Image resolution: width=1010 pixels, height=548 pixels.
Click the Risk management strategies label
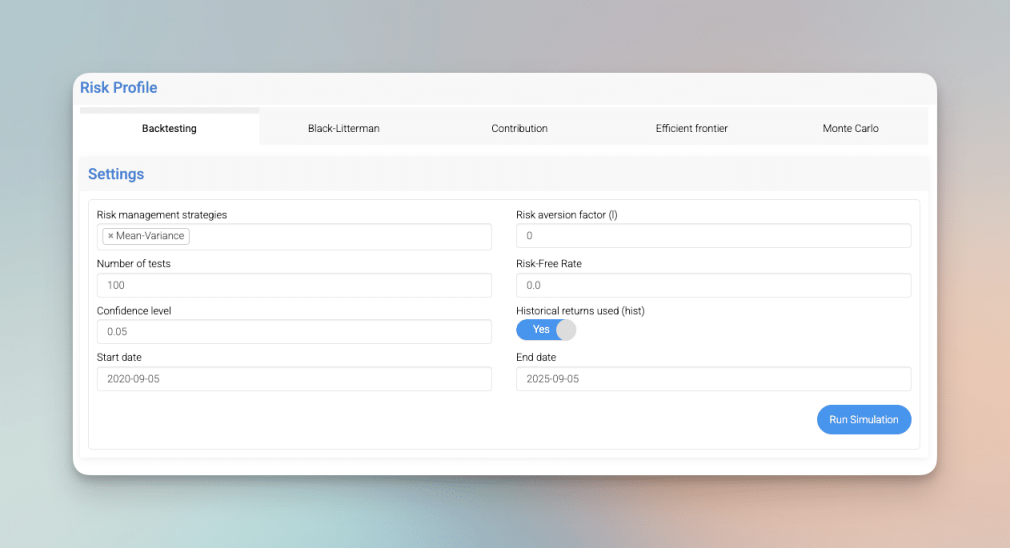162,215
